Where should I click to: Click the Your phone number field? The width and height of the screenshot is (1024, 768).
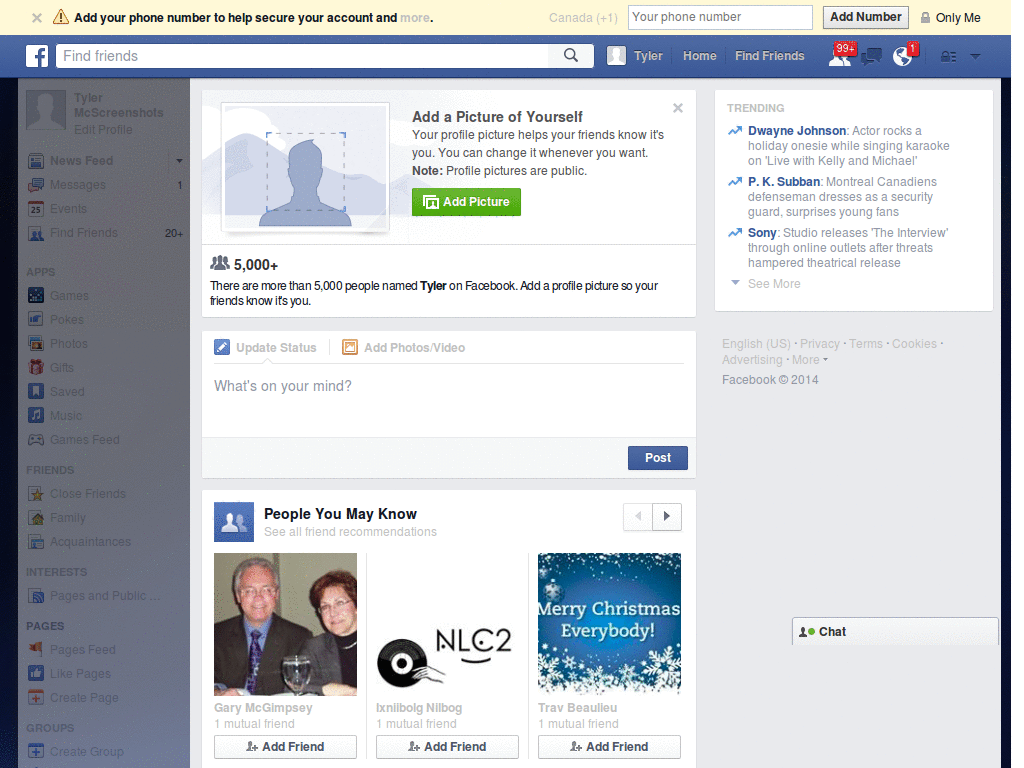(720, 17)
